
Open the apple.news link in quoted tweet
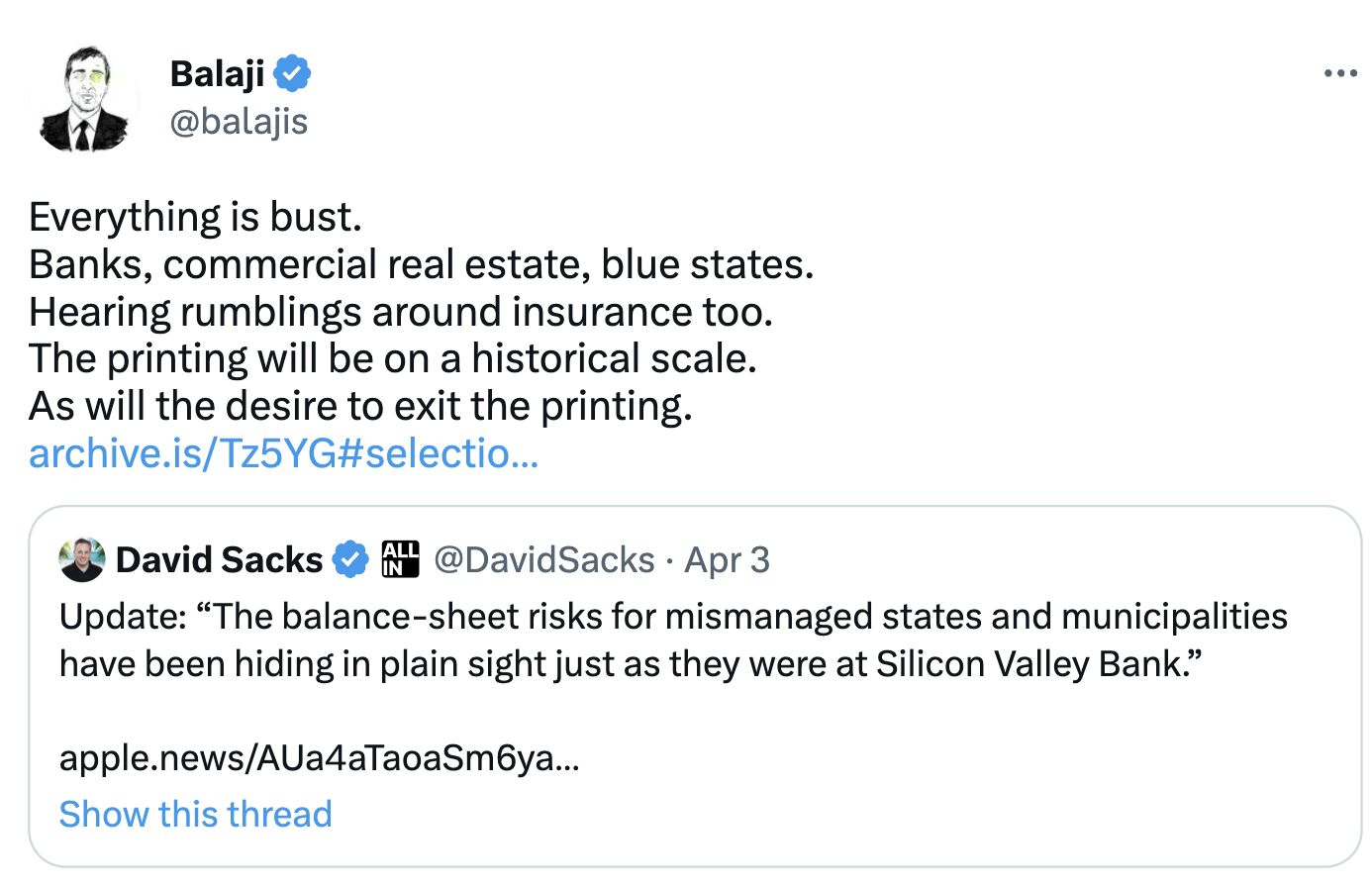point(319,758)
